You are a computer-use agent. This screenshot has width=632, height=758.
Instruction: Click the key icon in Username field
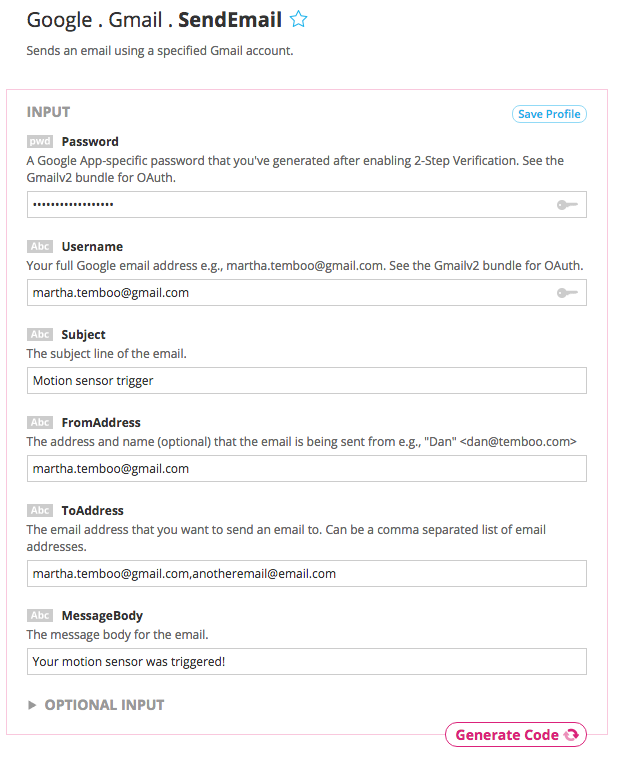pyautogui.click(x=567, y=293)
